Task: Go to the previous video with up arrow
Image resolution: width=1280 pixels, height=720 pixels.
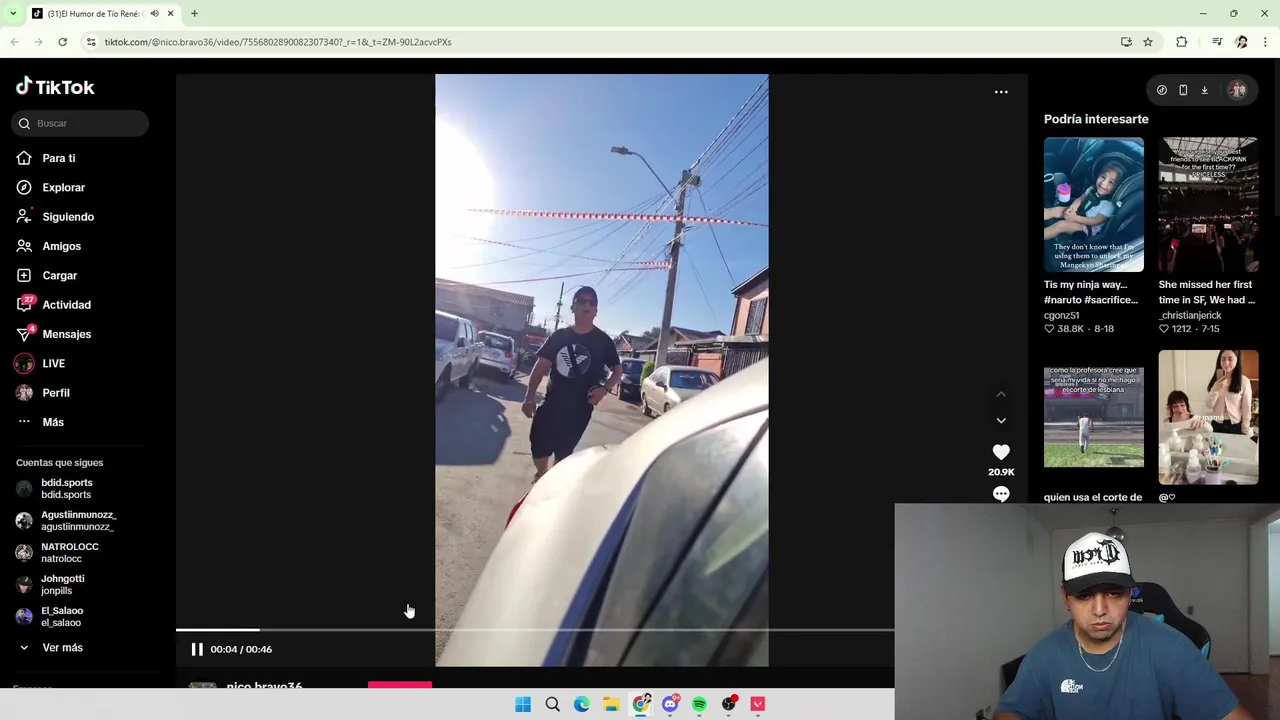Action: [x=1001, y=394]
